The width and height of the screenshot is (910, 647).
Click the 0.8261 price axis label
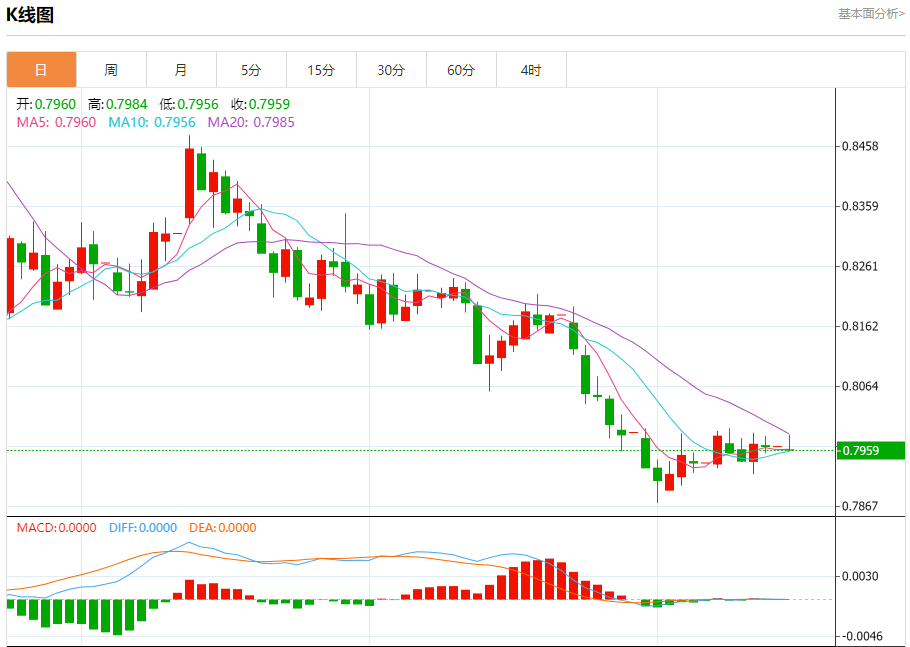(860, 266)
